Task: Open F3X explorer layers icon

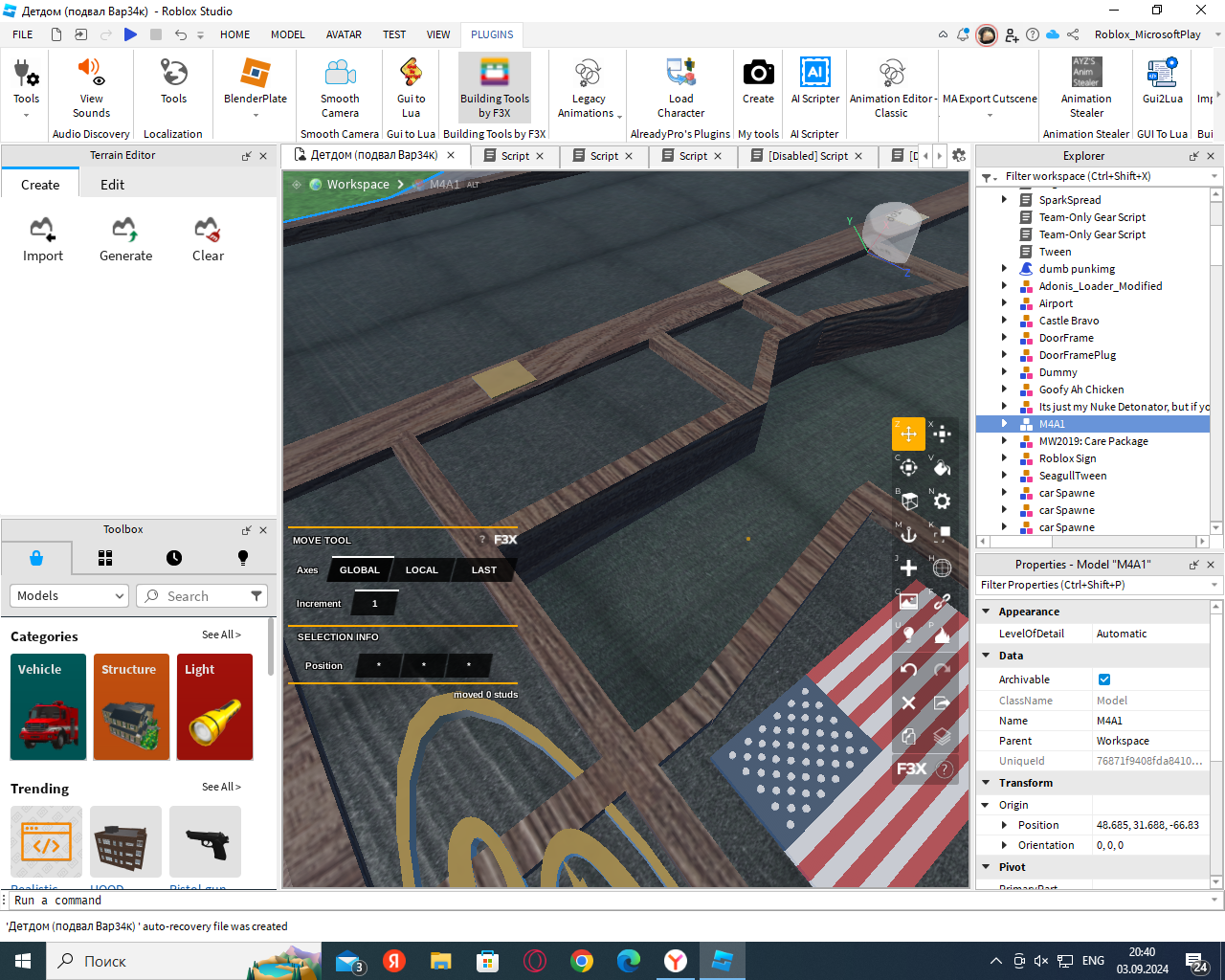Action: pyautogui.click(x=942, y=736)
